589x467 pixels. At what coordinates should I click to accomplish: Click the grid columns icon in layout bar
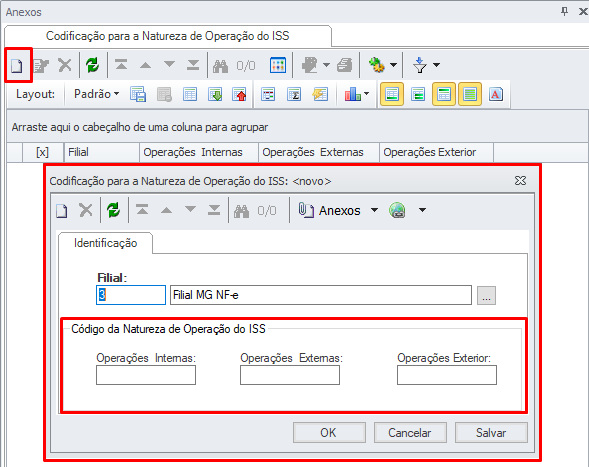pyautogui.click(x=190, y=94)
